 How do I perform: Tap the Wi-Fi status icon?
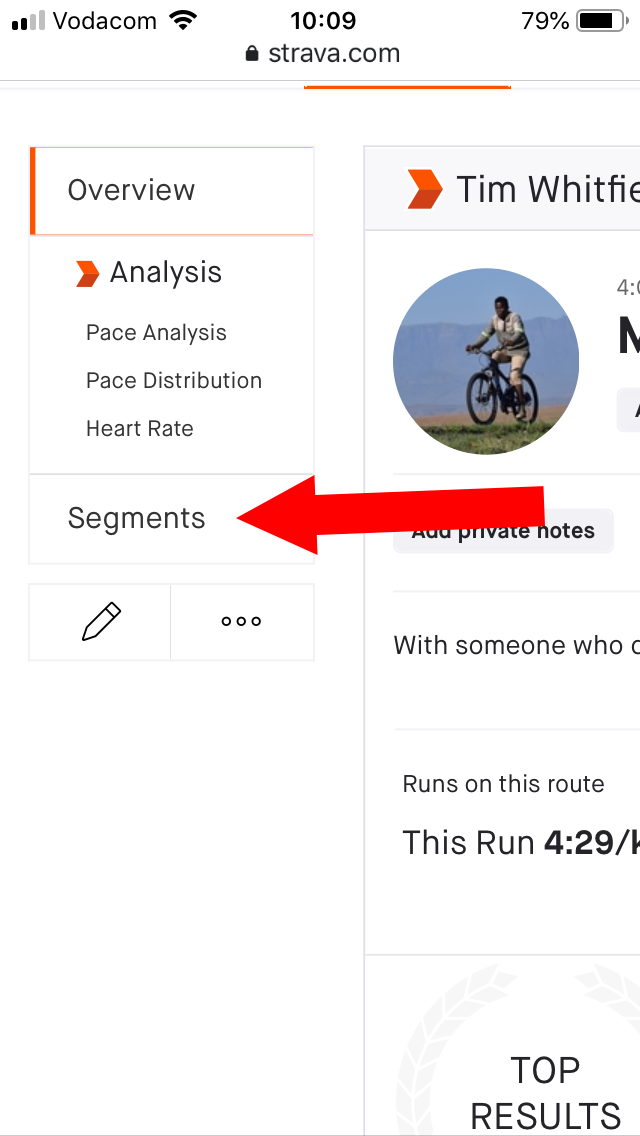click(x=183, y=21)
